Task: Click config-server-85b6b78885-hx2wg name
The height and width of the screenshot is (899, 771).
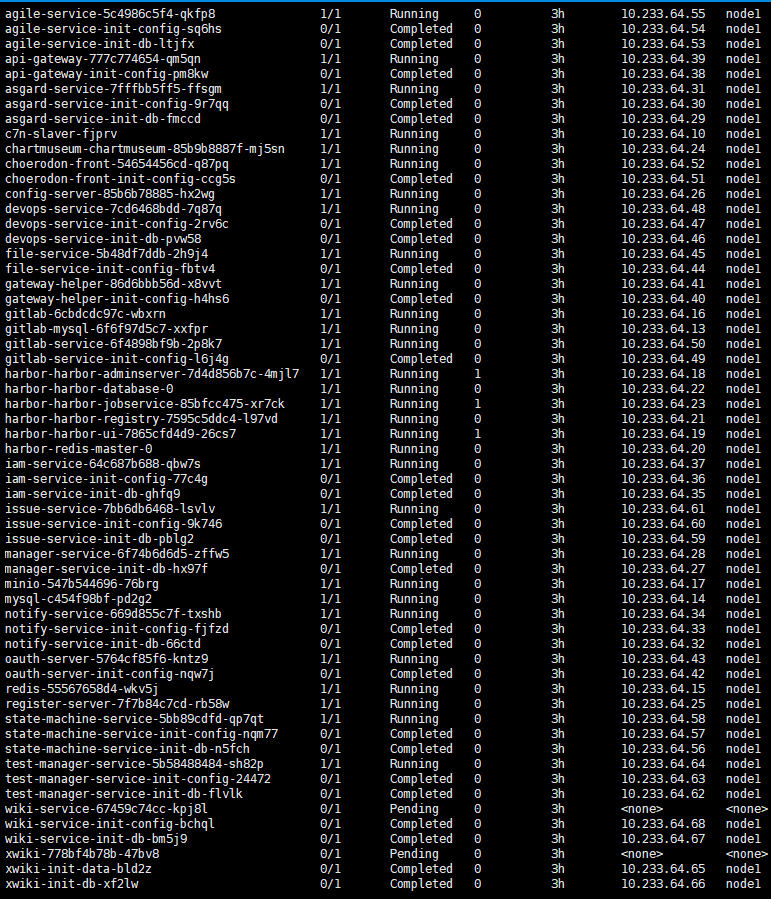Action: 110,194
